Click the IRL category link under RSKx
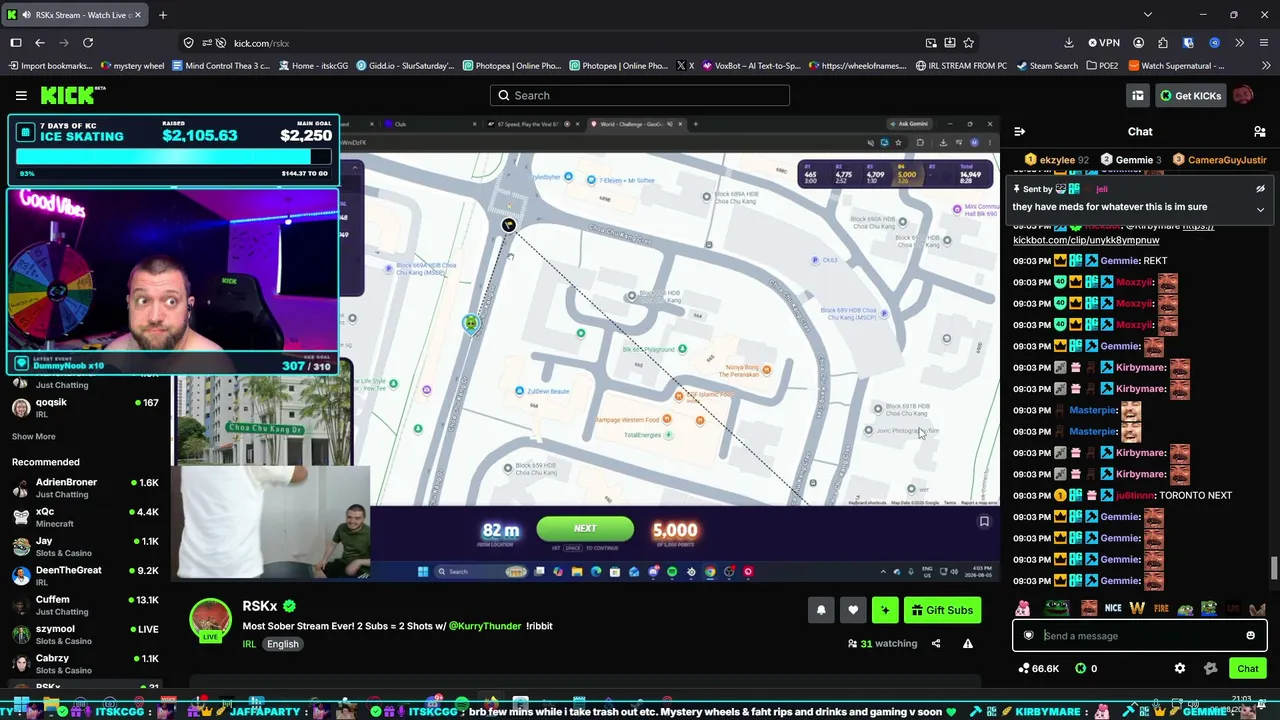The image size is (1280, 720). (249, 644)
